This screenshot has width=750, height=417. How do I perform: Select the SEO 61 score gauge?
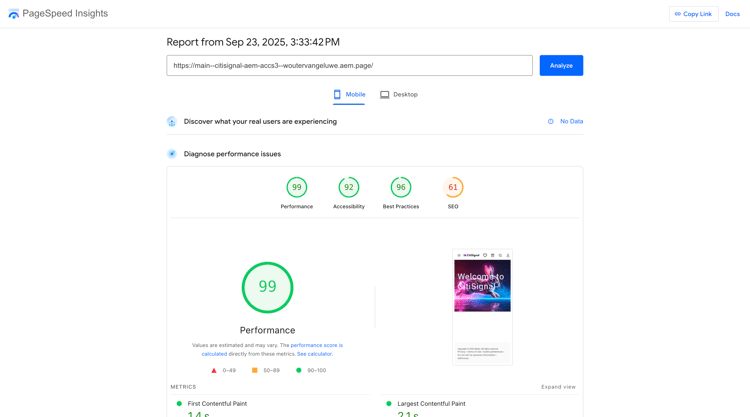[453, 187]
